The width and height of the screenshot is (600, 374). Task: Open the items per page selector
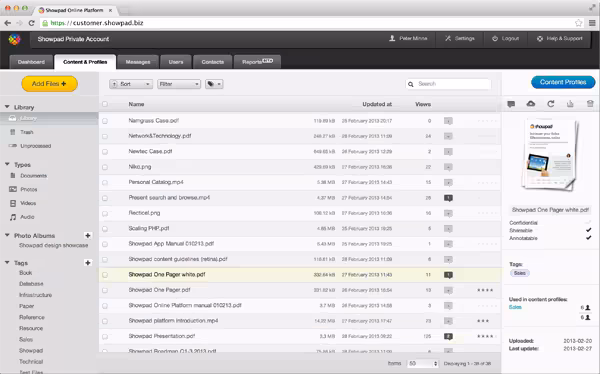coord(422,363)
